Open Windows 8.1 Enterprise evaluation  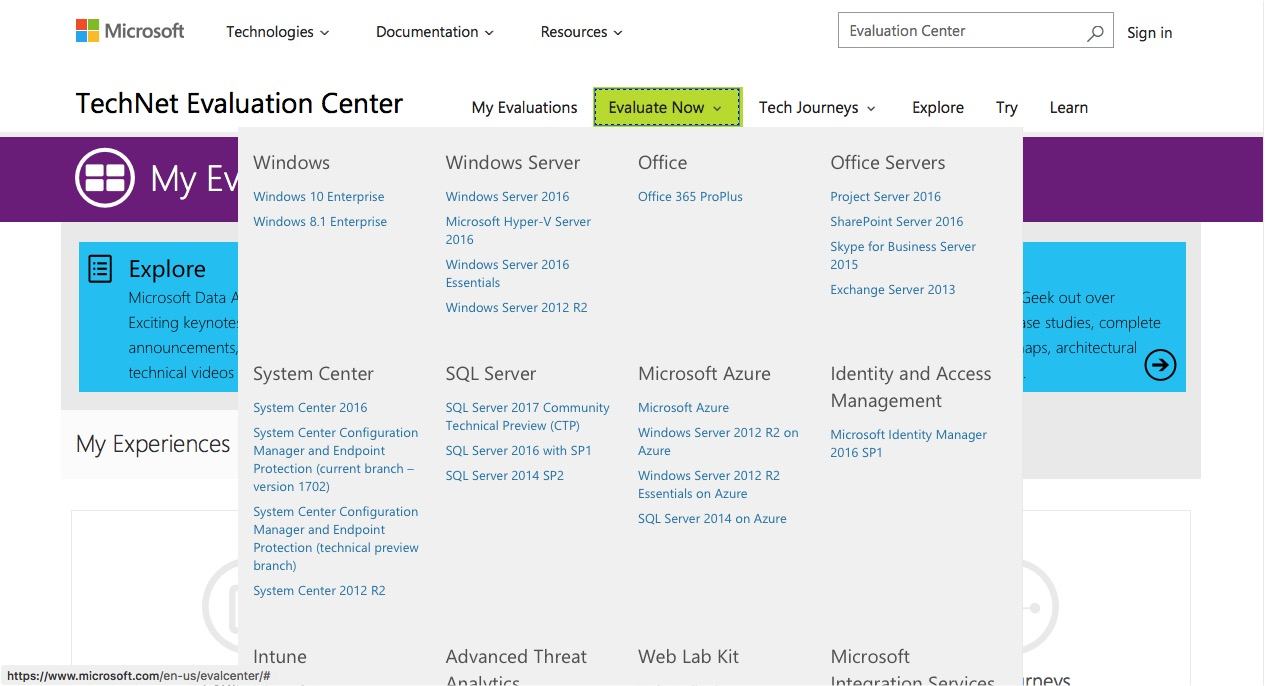[320, 222]
